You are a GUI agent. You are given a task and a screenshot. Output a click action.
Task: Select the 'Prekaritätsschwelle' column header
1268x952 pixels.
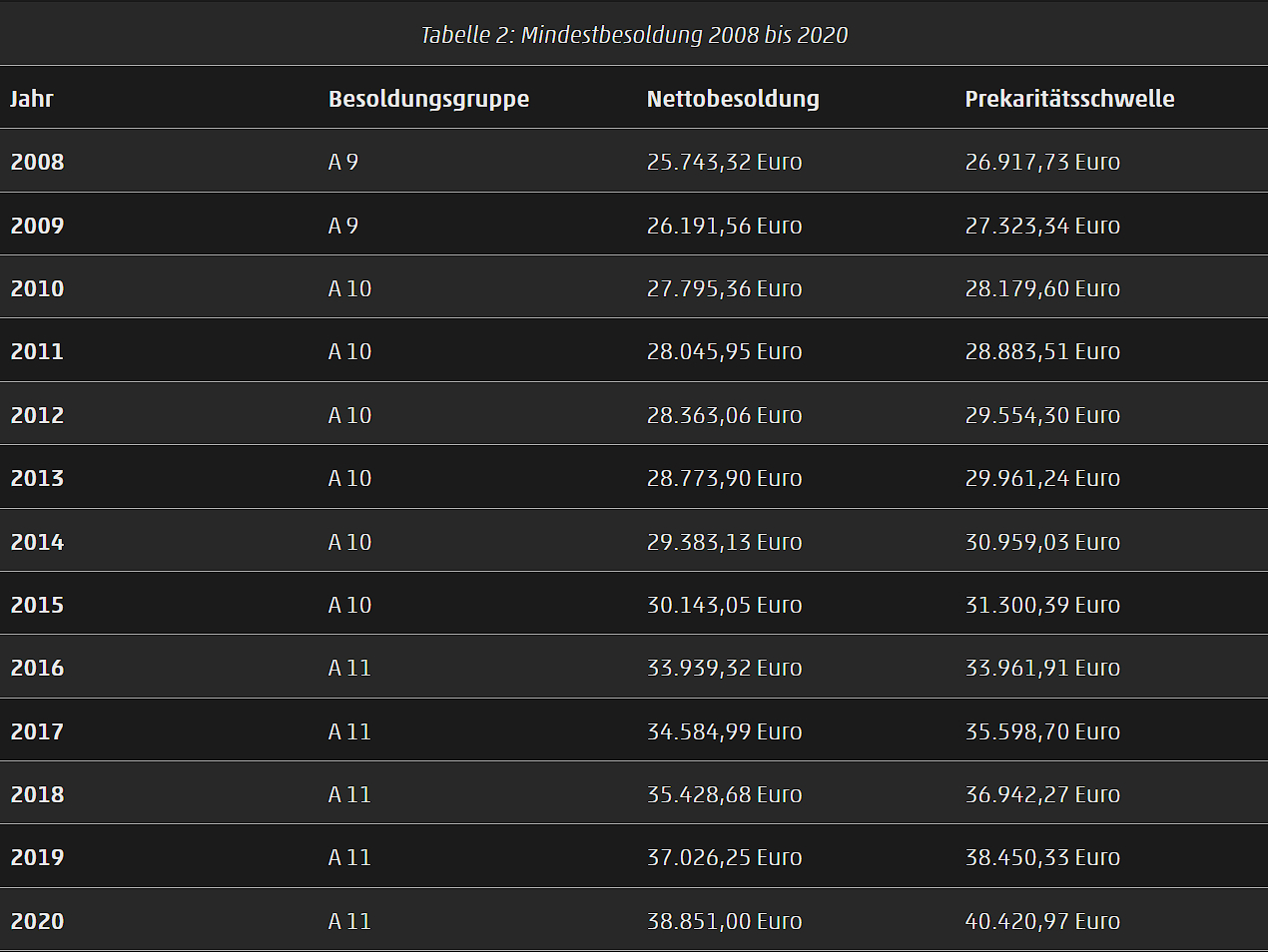point(1069,99)
